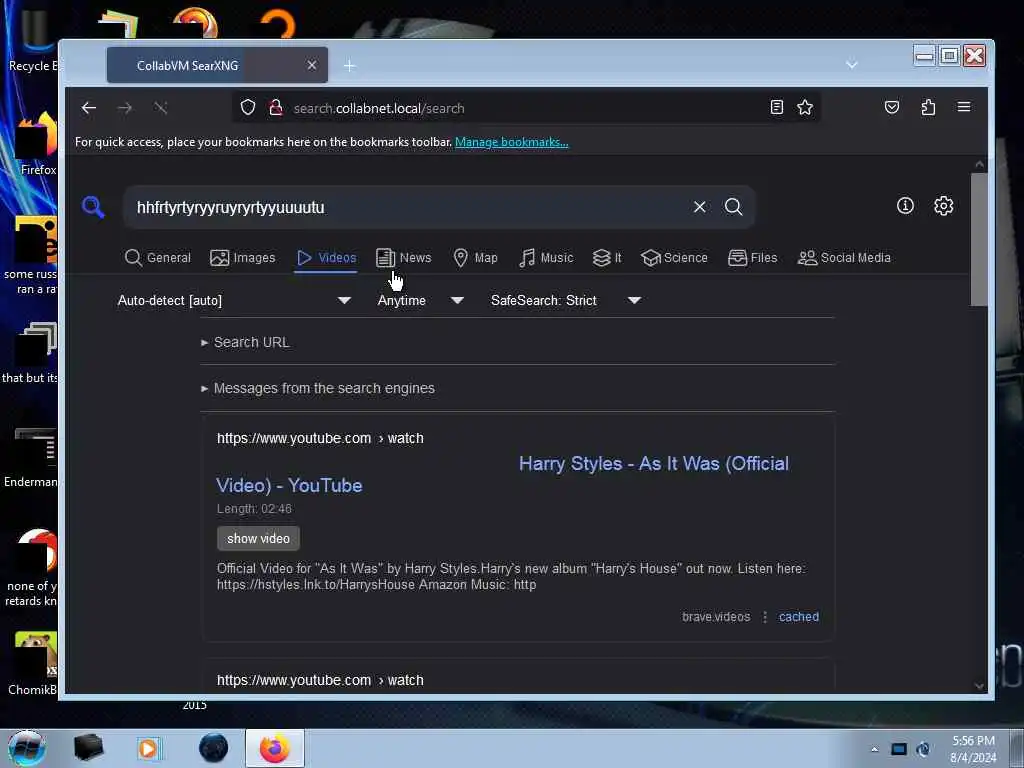This screenshot has height=768, width=1024.
Task: Open first result's youtube.com URL link
Action: click(x=320, y=438)
